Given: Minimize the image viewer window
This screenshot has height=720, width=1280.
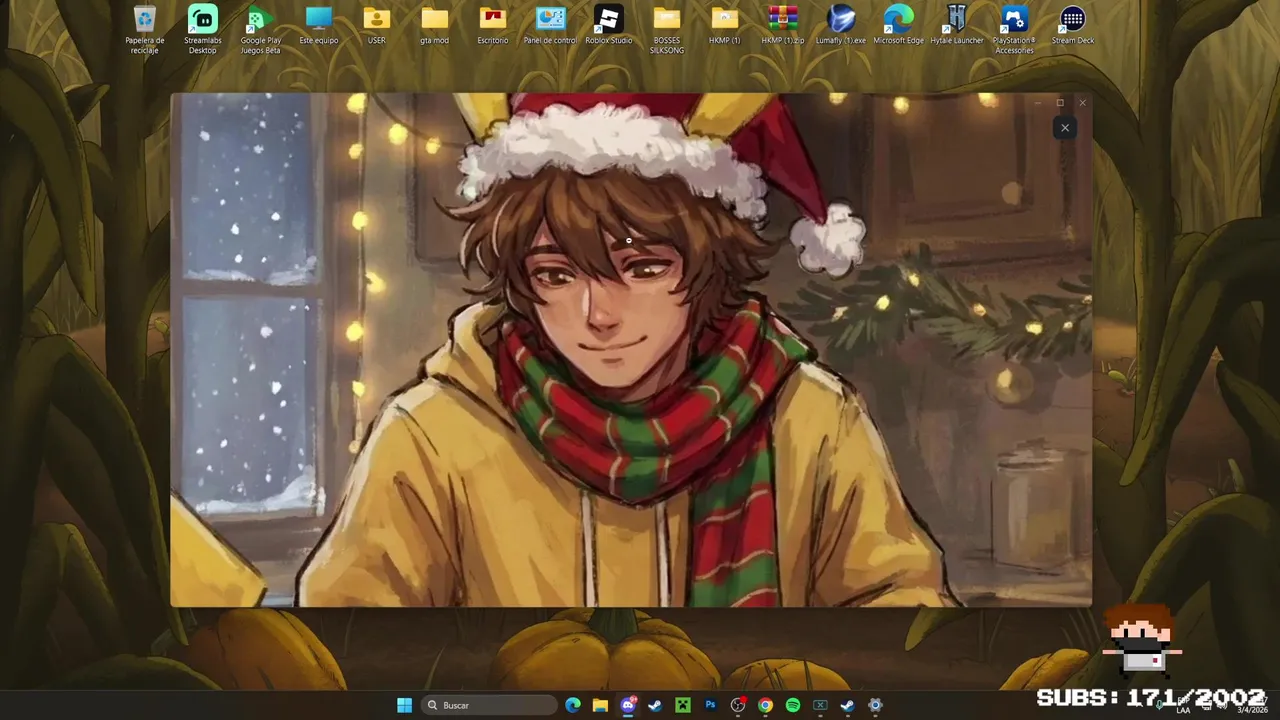Looking at the screenshot, I should tap(1038, 102).
